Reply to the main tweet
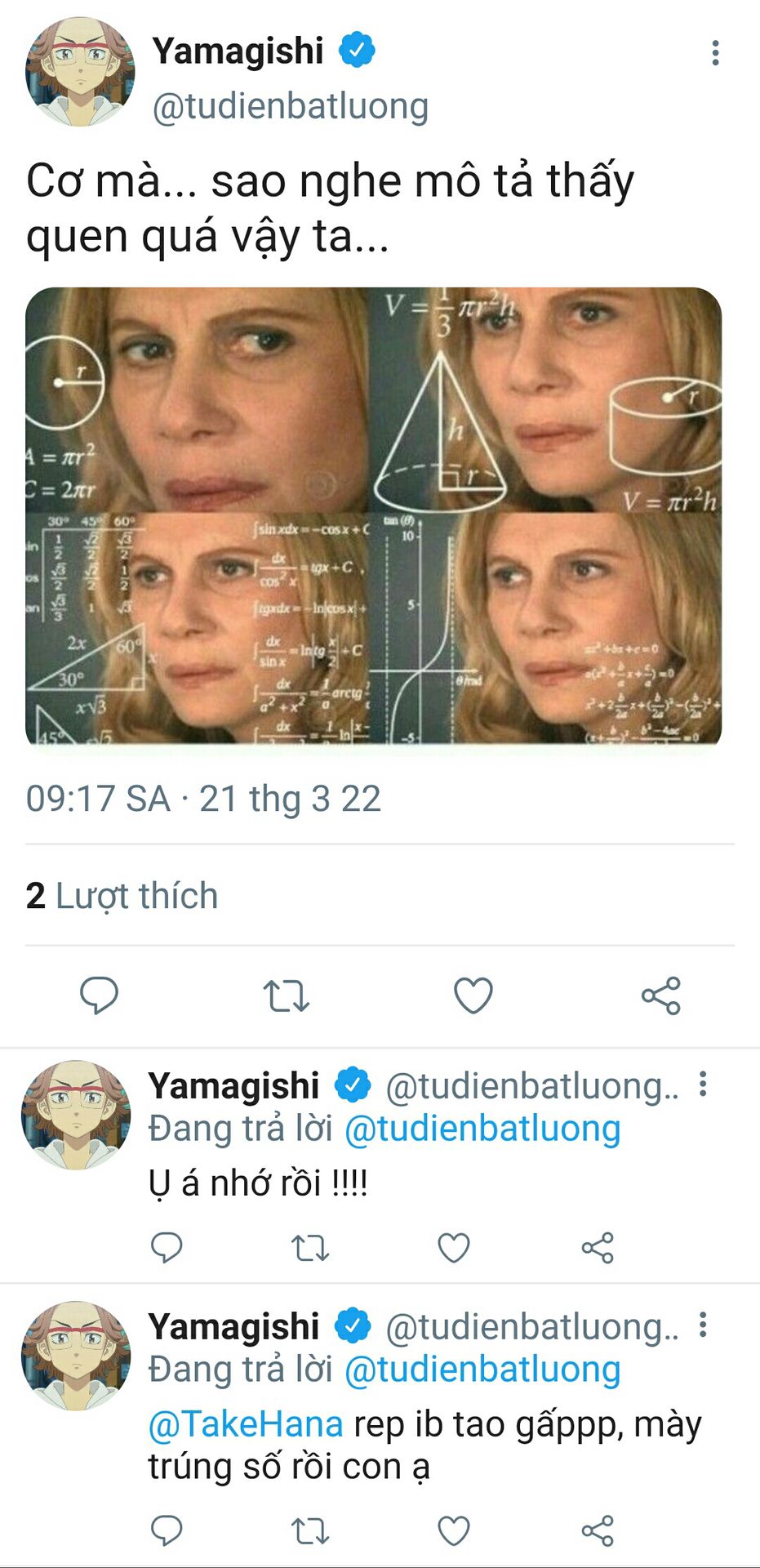 click(99, 995)
